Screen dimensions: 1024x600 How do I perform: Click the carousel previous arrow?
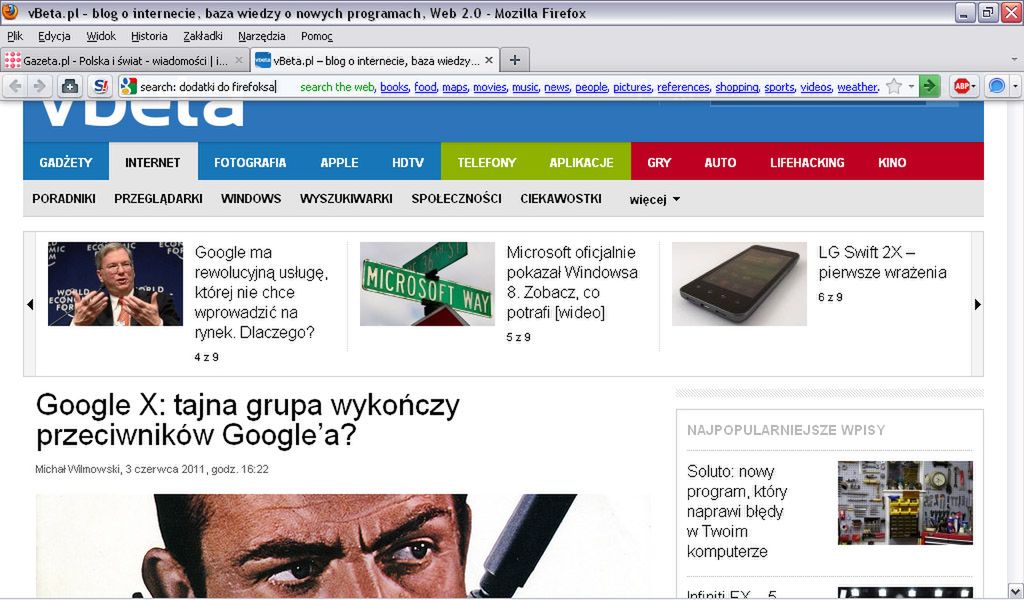(x=30, y=304)
